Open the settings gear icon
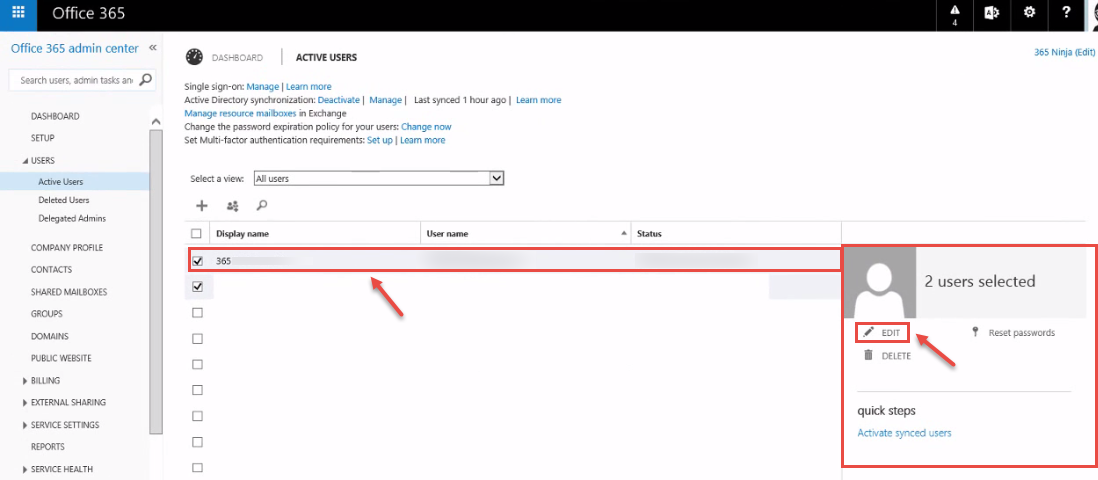The image size is (1098, 480). tap(1029, 12)
